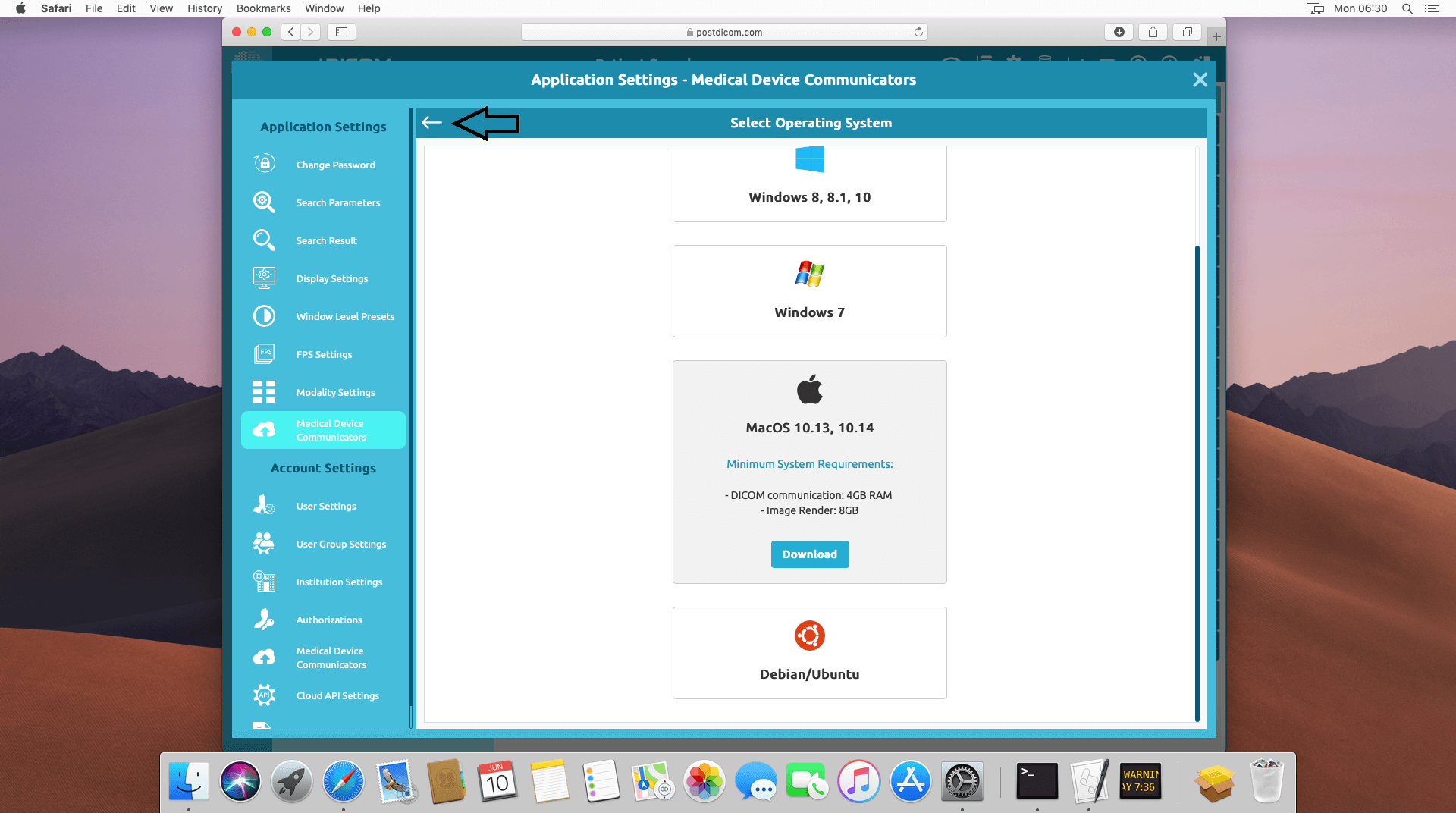
Task: Select the Windows 8, 8.1, 10 card
Action: pos(809,184)
